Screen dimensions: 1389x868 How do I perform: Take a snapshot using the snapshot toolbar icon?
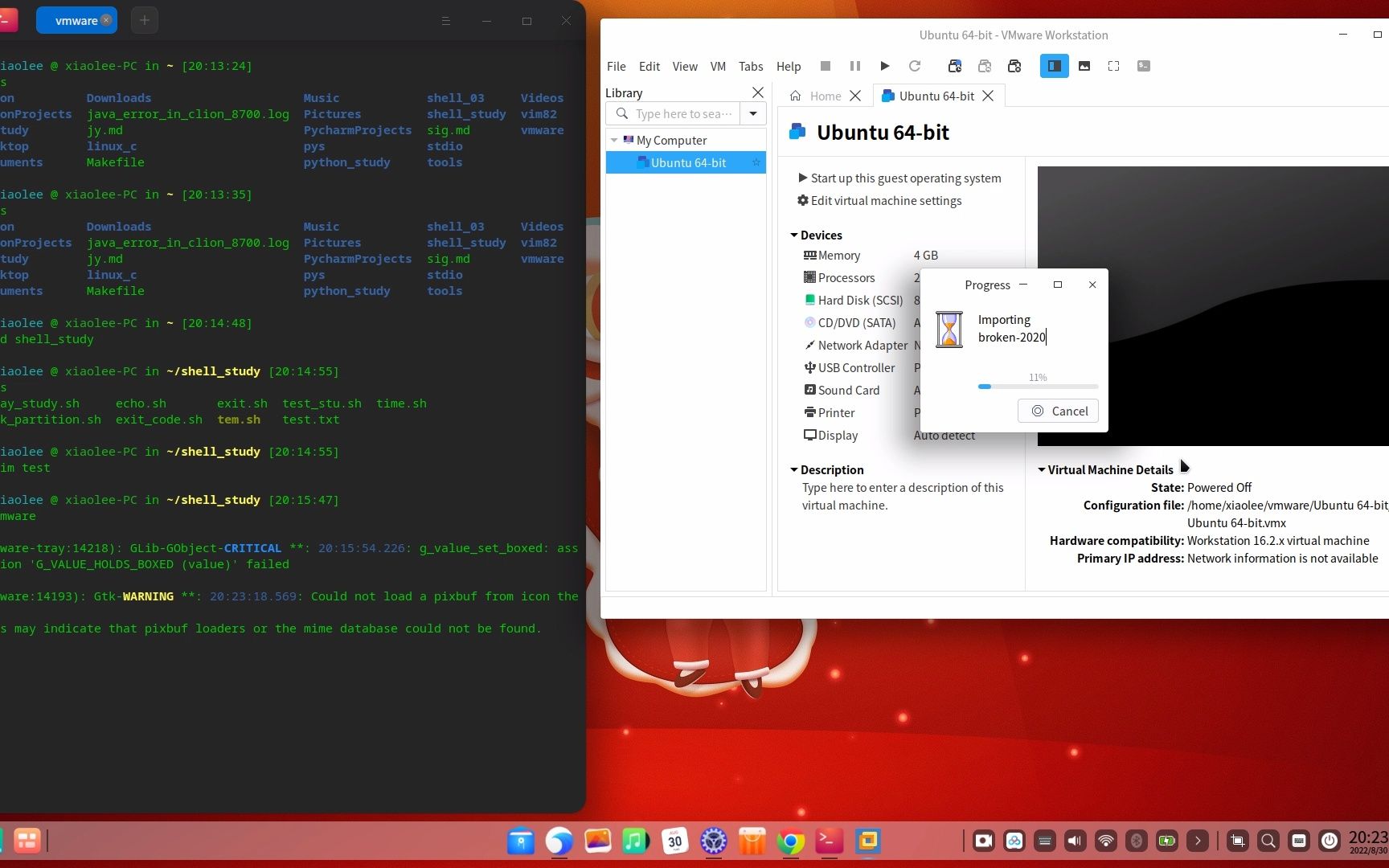955,66
